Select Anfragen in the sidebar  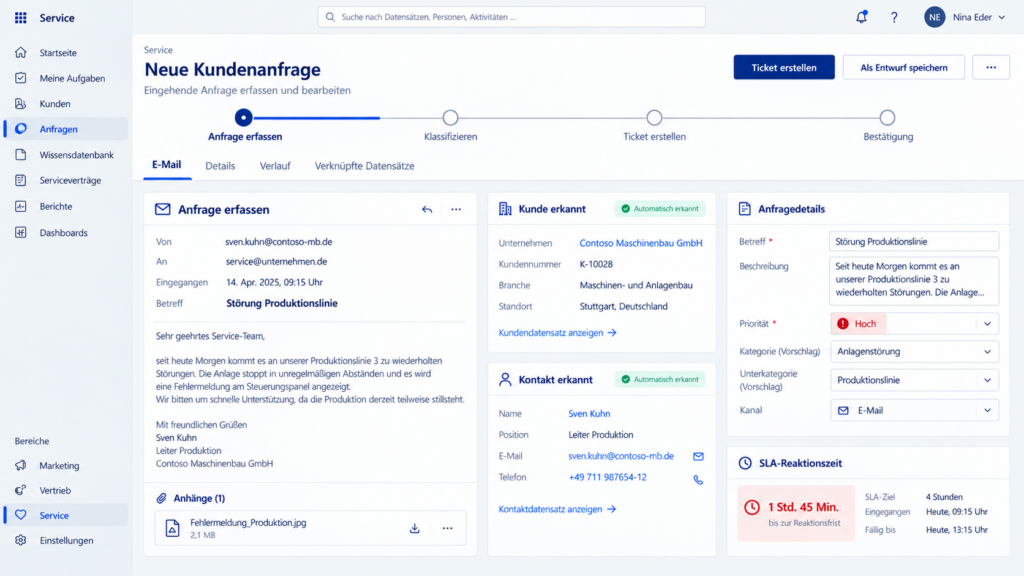(66, 129)
